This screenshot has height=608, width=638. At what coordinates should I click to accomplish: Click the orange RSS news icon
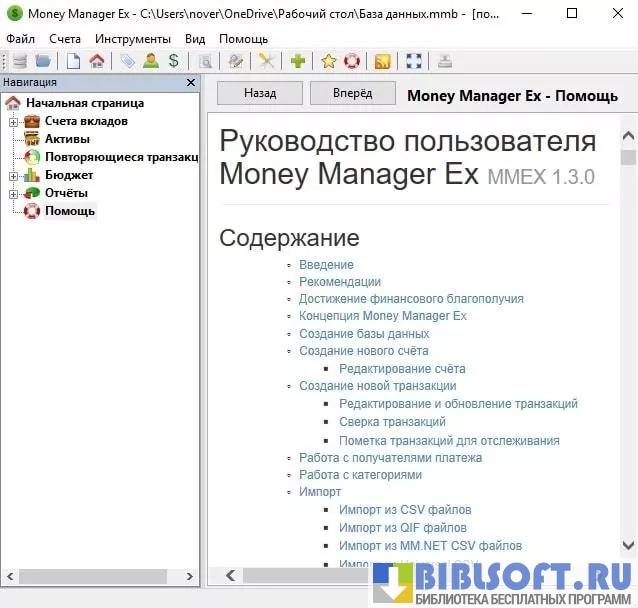382,61
